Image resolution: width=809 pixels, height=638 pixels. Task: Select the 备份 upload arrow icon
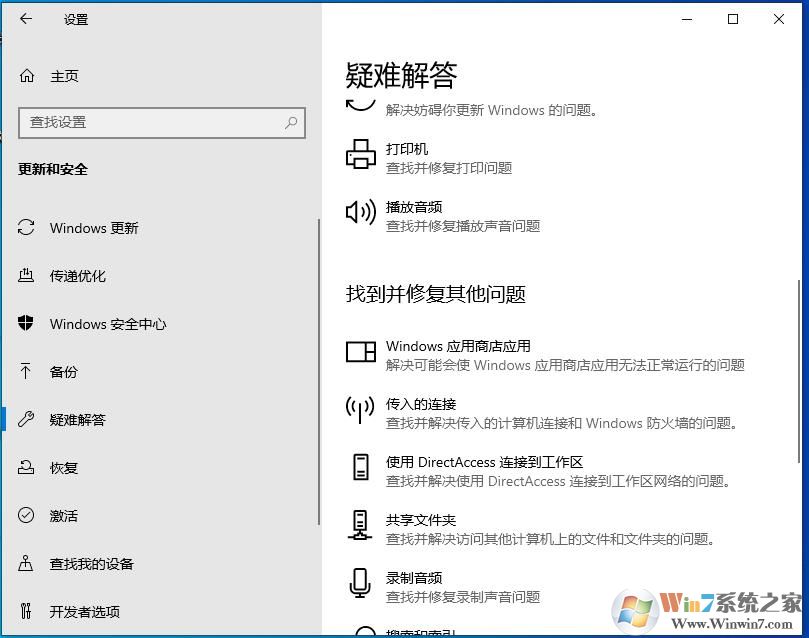tap(26, 371)
